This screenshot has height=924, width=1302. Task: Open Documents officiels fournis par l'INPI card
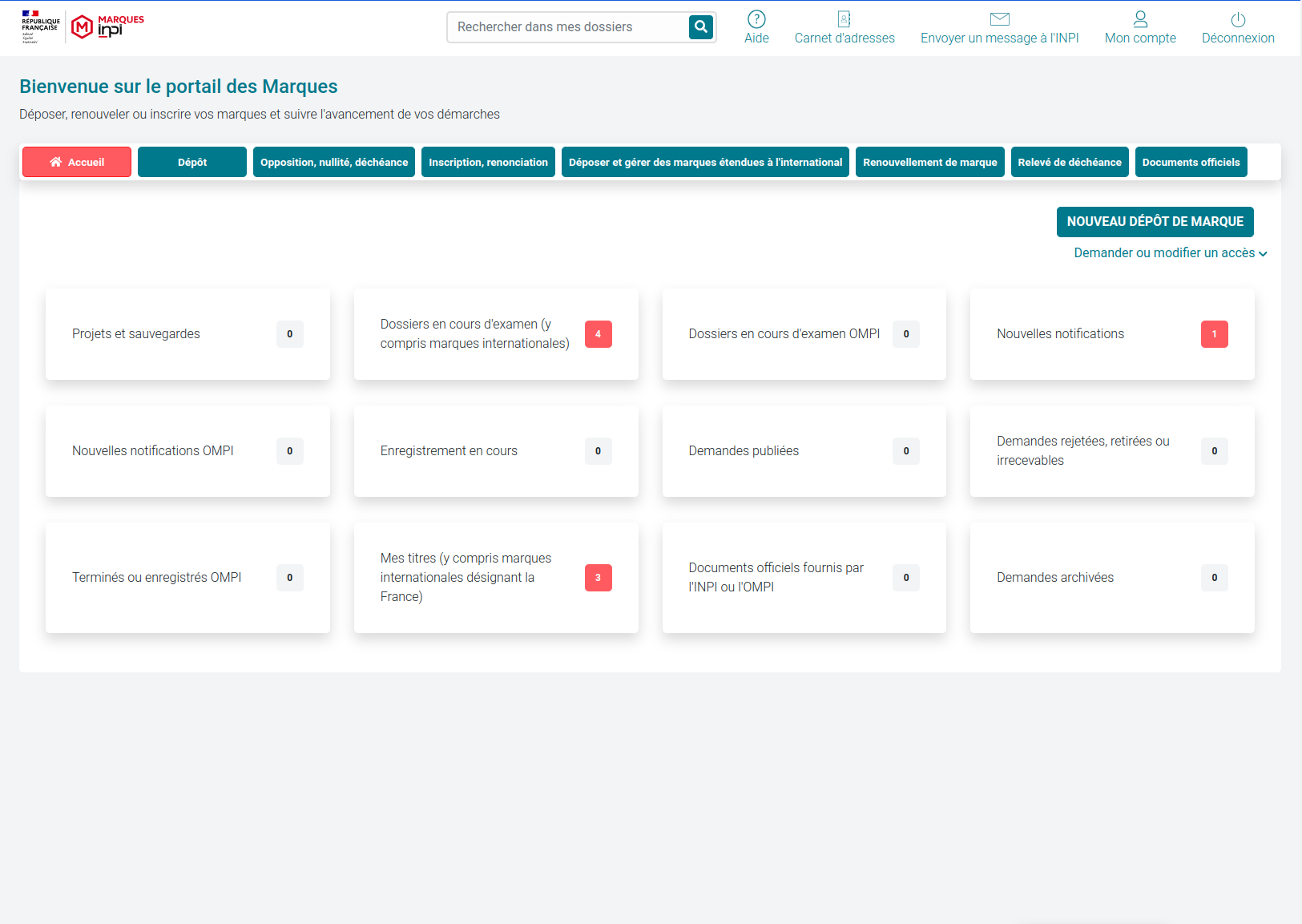point(804,578)
